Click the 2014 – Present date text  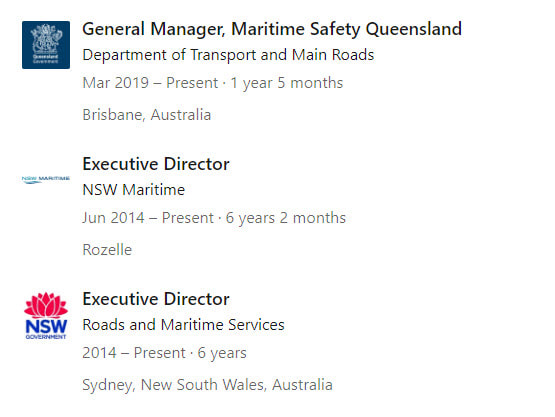coord(134,353)
